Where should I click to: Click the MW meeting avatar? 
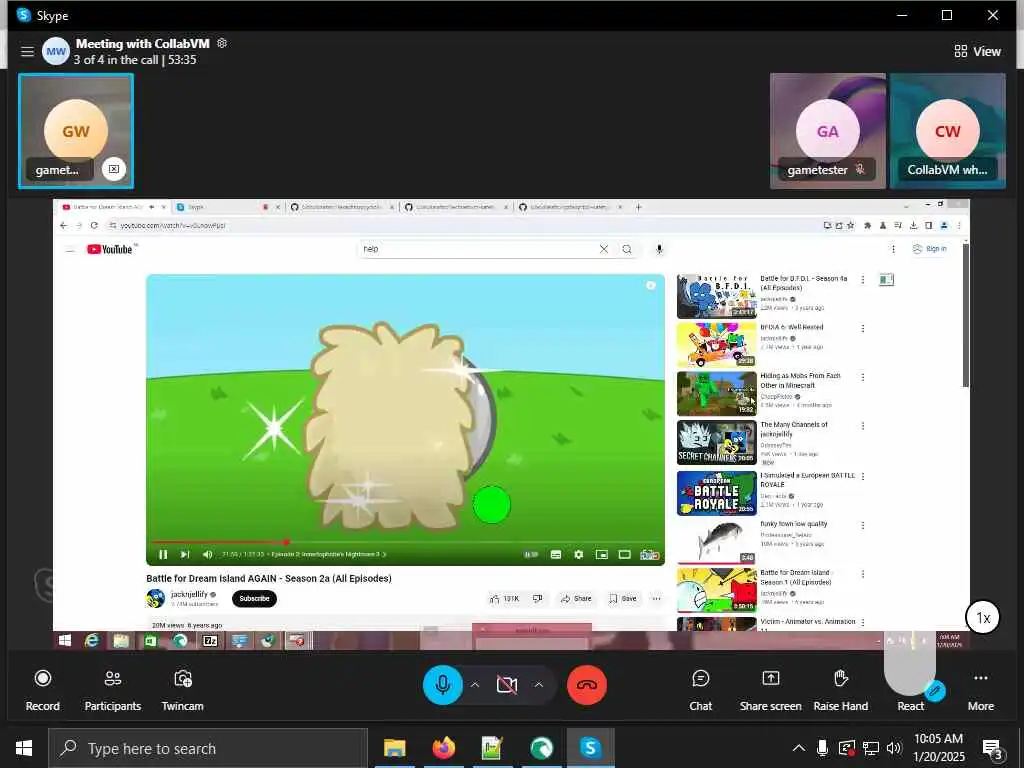coord(56,51)
